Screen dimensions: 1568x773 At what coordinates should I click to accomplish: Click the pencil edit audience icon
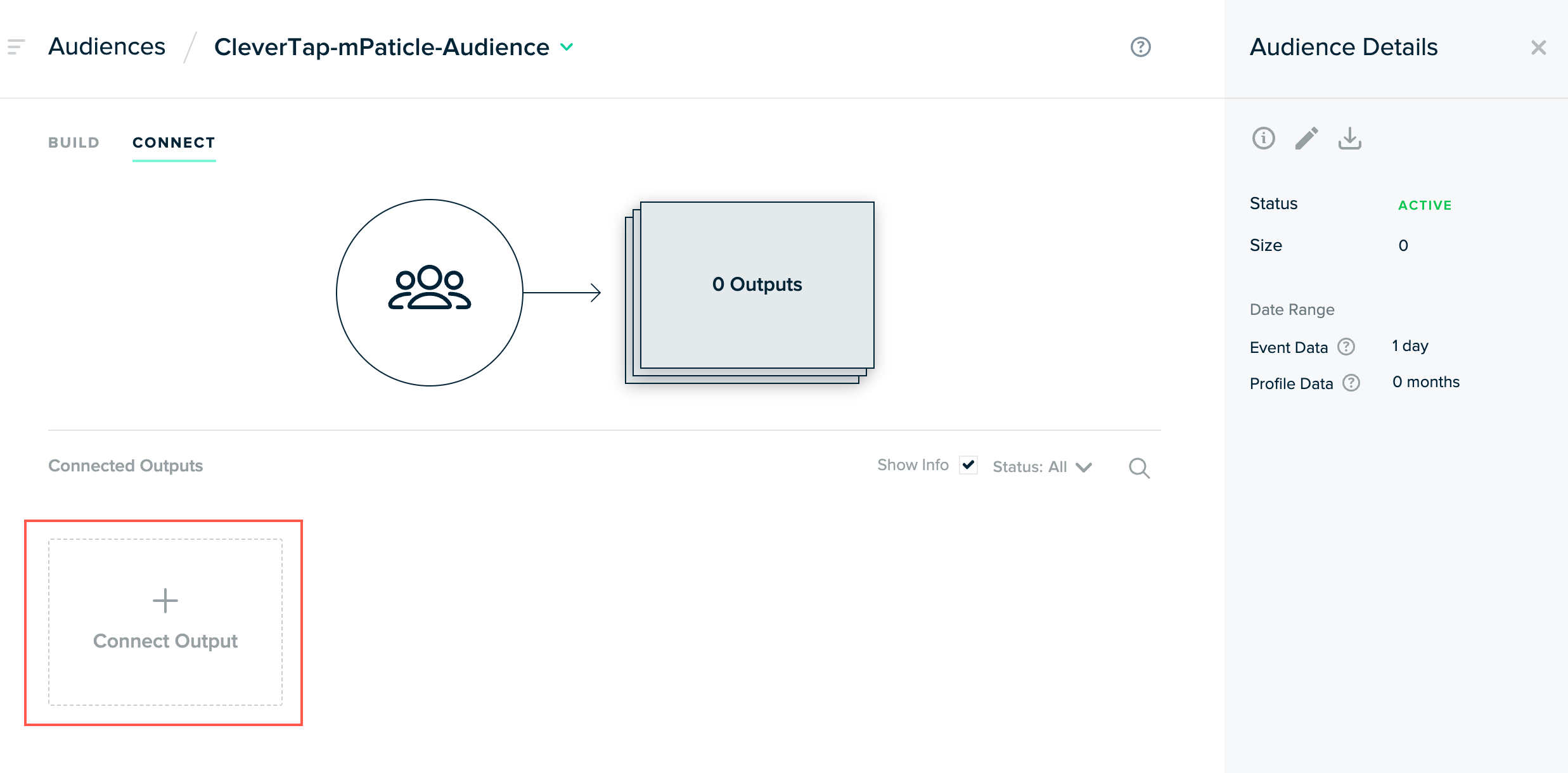coord(1306,138)
